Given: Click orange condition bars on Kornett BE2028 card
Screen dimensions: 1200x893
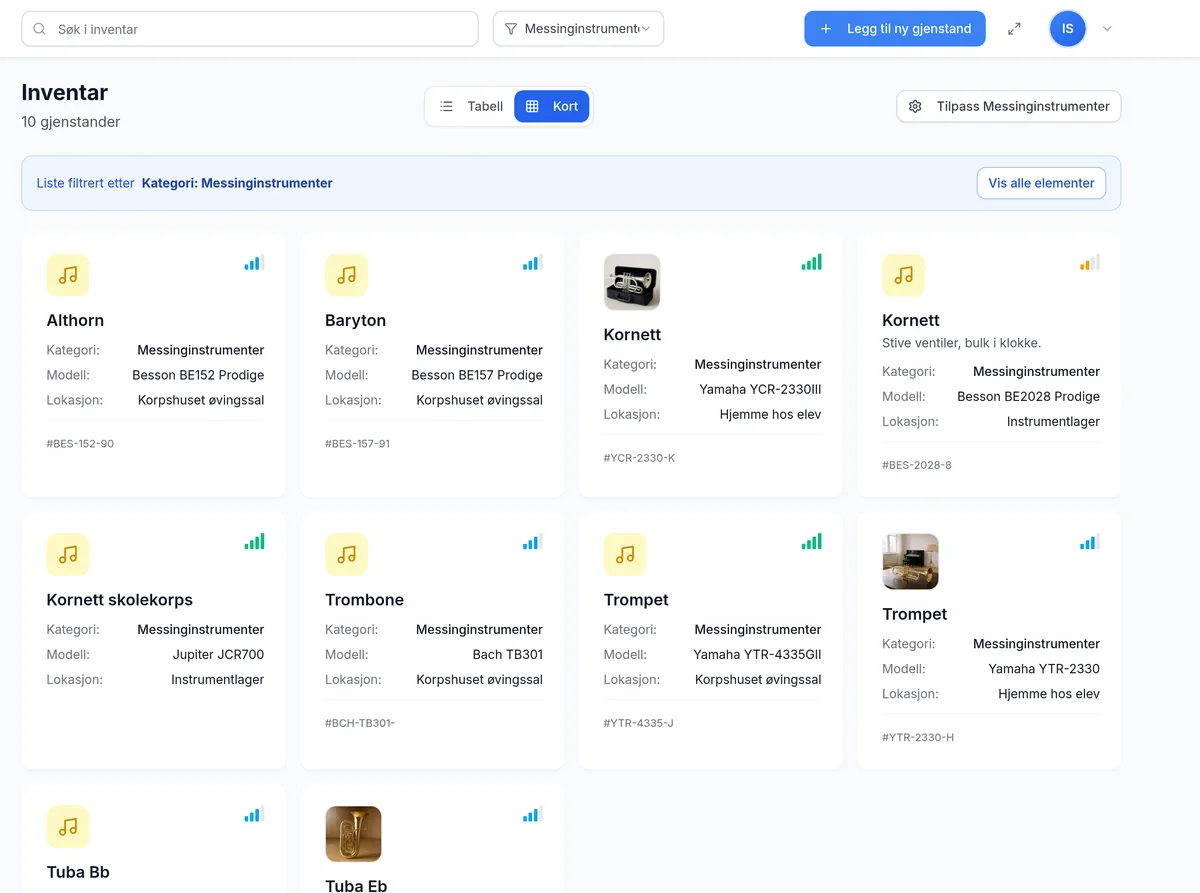Looking at the screenshot, I should (1089, 263).
